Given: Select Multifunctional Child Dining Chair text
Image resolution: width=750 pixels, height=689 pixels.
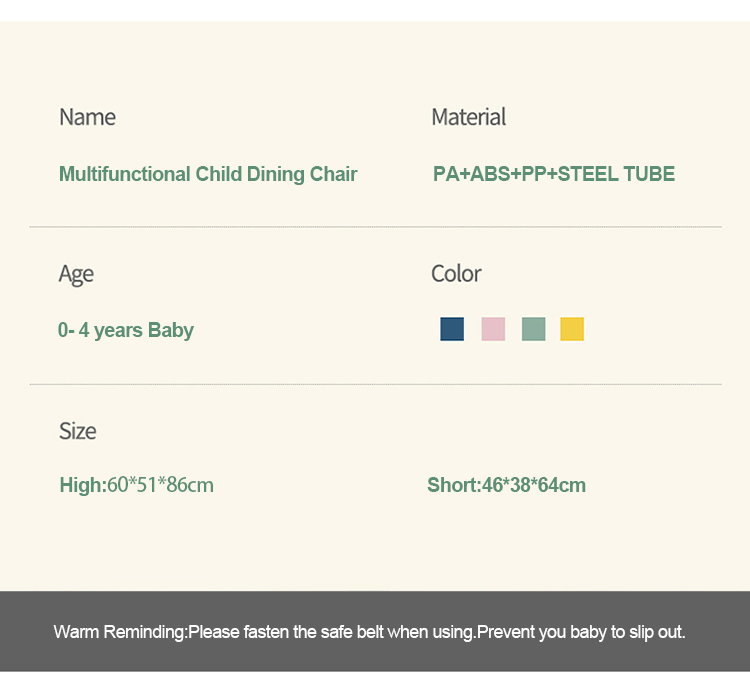Looking at the screenshot, I should click(x=208, y=174).
